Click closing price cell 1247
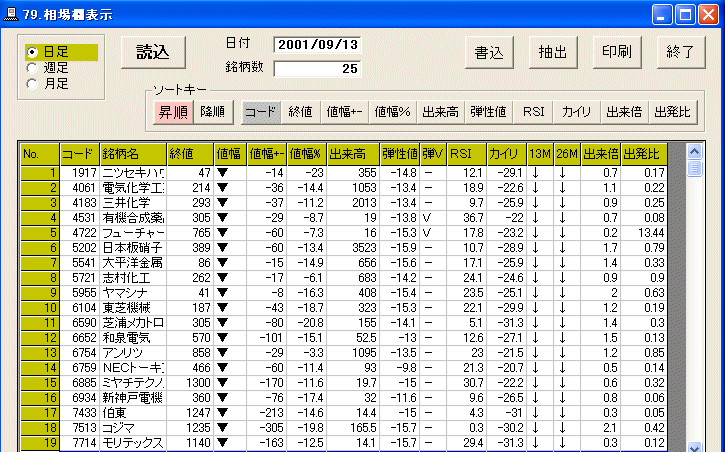The height and width of the screenshot is (452, 725). click(190, 413)
